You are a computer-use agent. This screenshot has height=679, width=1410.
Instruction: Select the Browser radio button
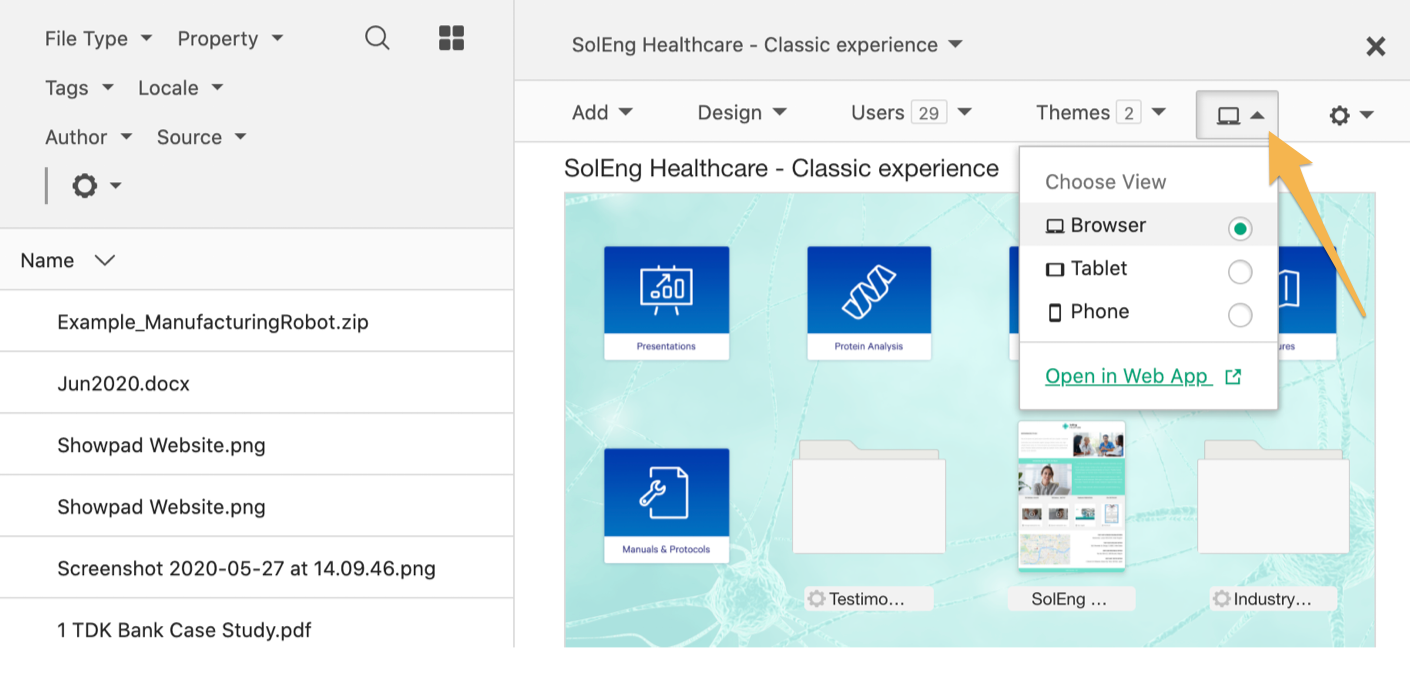coord(1240,229)
